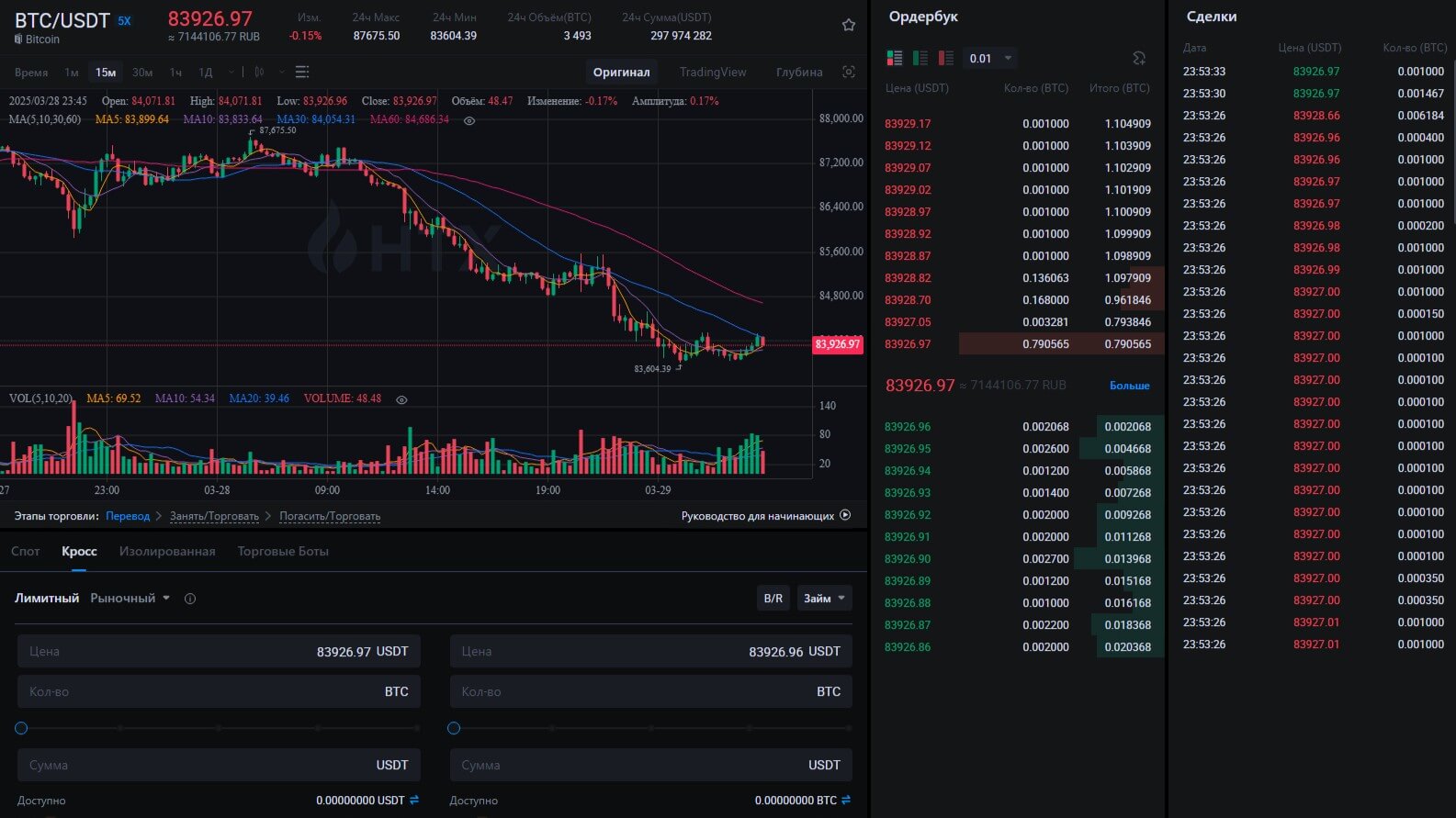Image resolution: width=1456 pixels, height=818 pixels.
Task: Click transfer icon next to available USDT
Action: pos(414,801)
